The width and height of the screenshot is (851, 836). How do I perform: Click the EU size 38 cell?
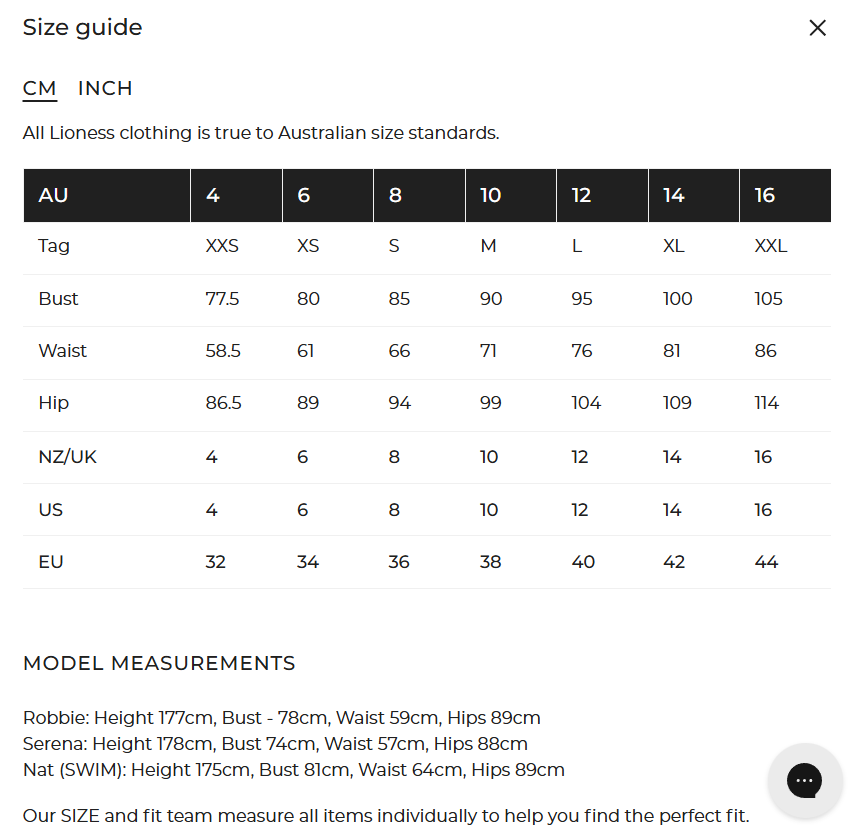pyautogui.click(x=490, y=562)
